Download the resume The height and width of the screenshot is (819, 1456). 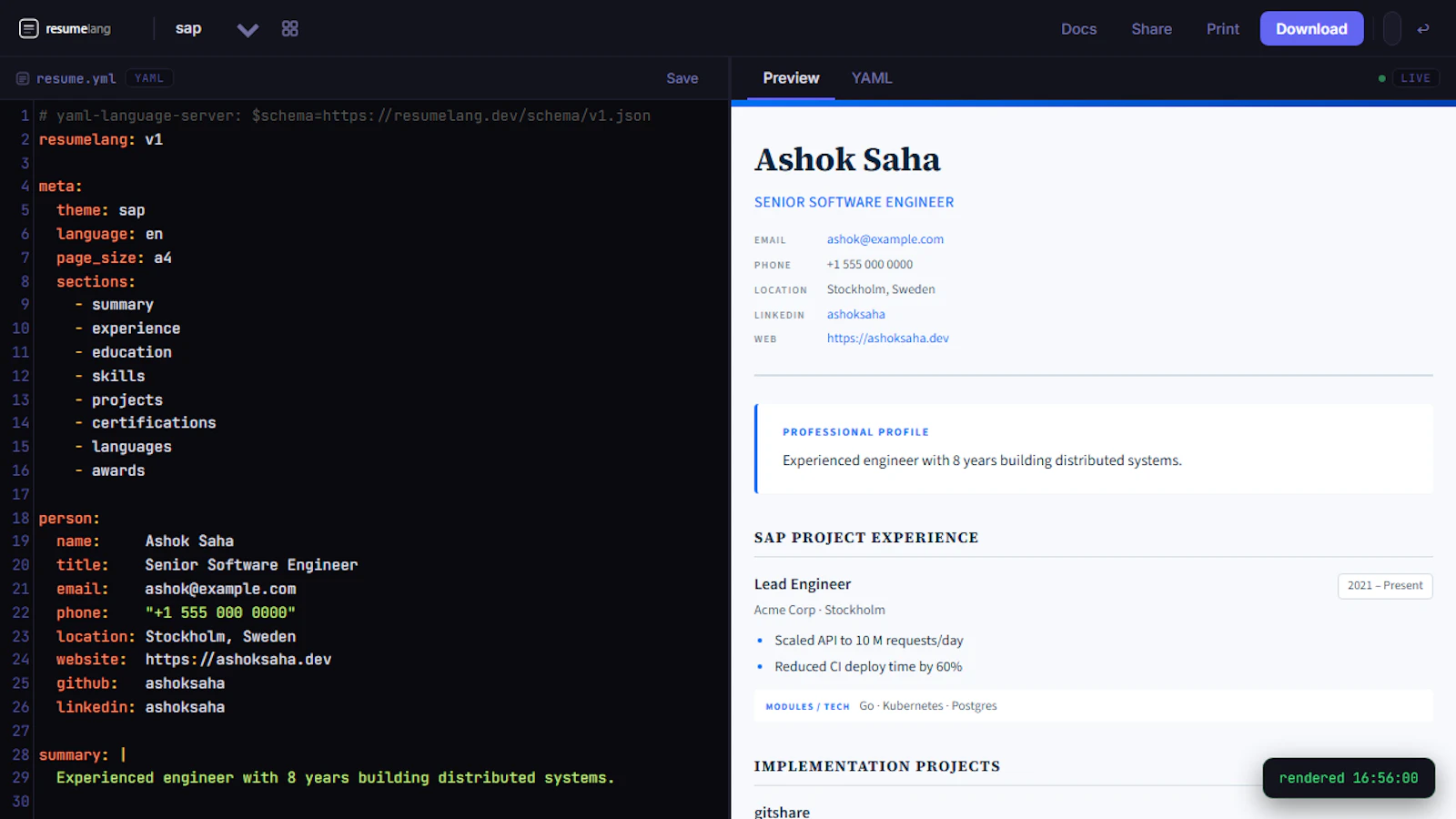click(1311, 28)
